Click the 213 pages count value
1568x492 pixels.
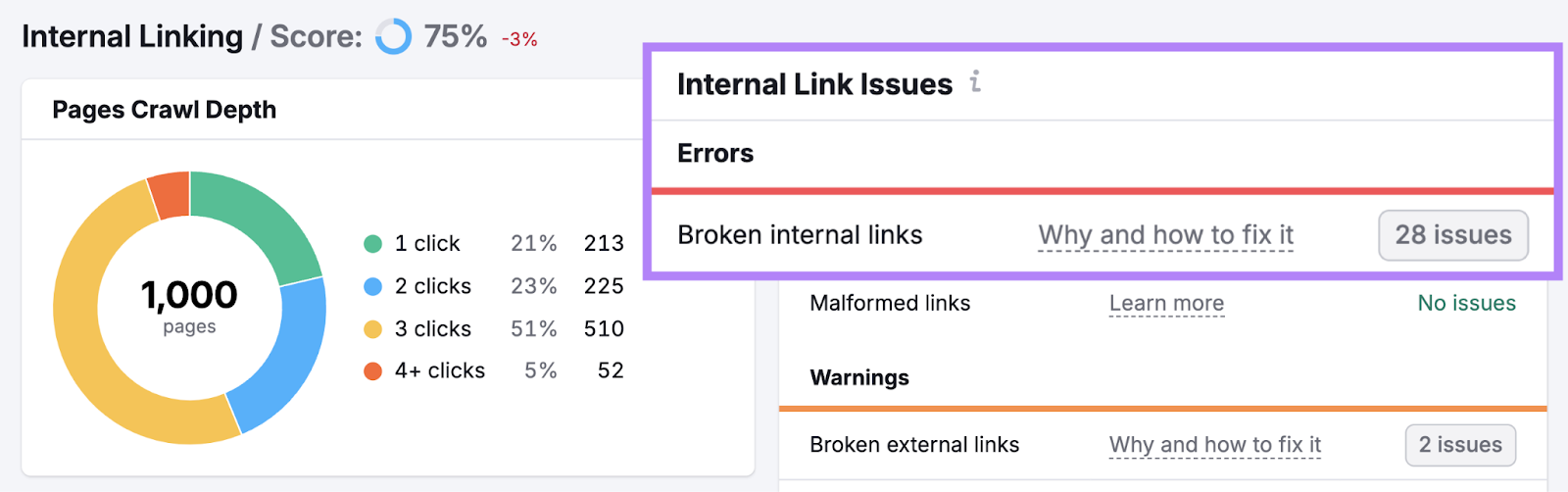click(604, 244)
